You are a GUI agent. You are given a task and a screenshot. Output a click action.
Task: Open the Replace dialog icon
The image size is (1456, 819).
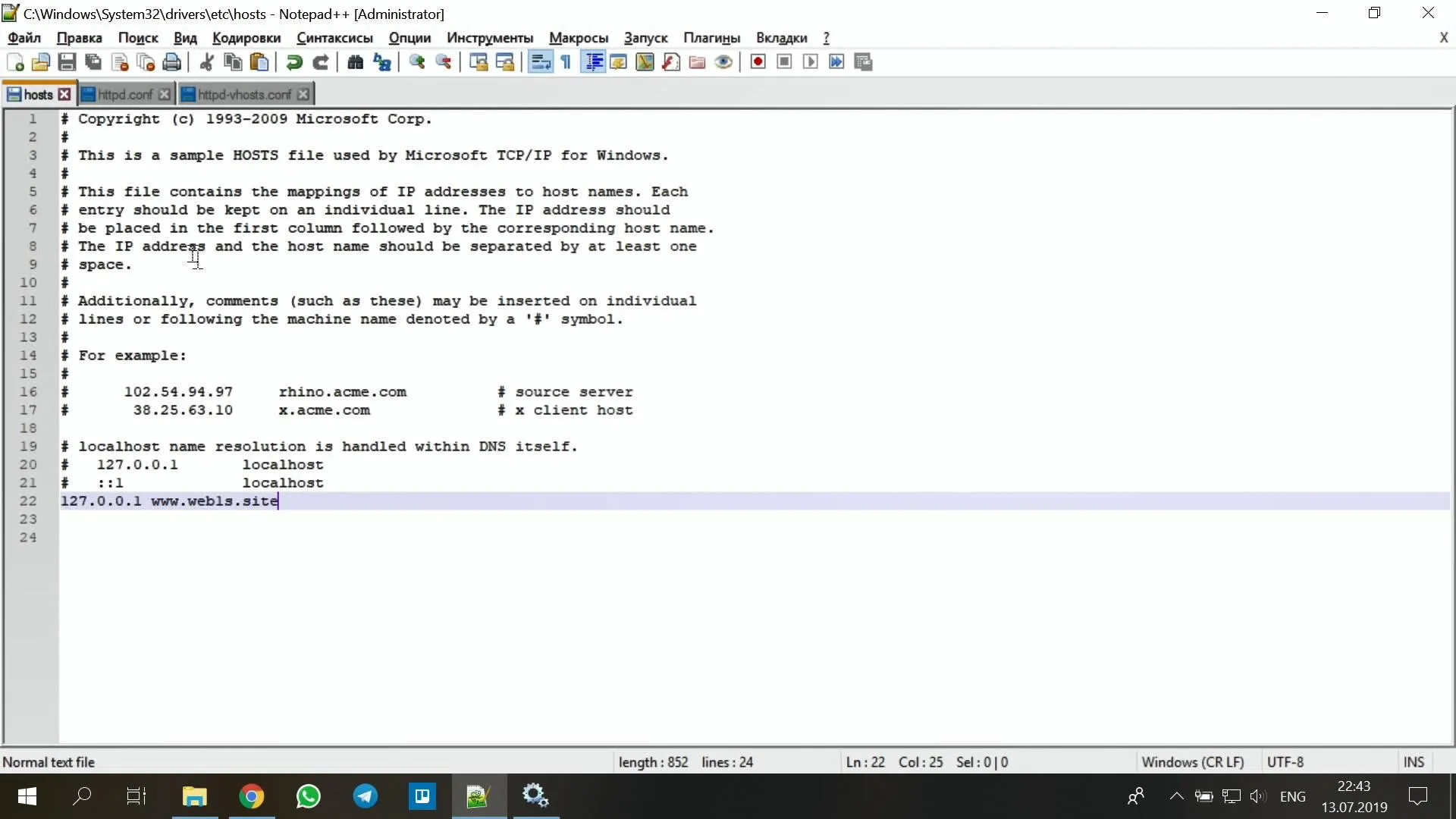(x=381, y=62)
